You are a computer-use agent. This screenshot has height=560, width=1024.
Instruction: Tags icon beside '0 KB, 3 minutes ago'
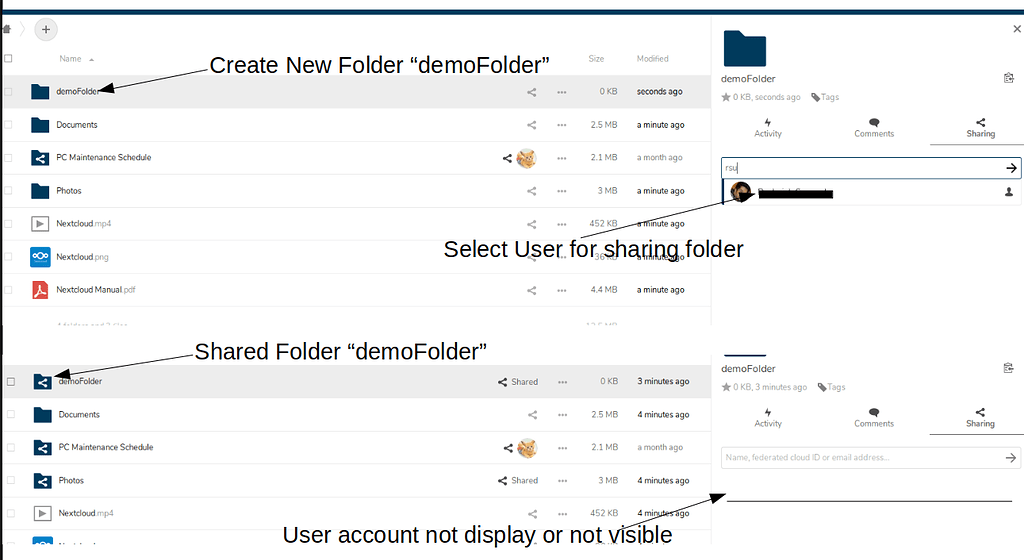point(822,387)
